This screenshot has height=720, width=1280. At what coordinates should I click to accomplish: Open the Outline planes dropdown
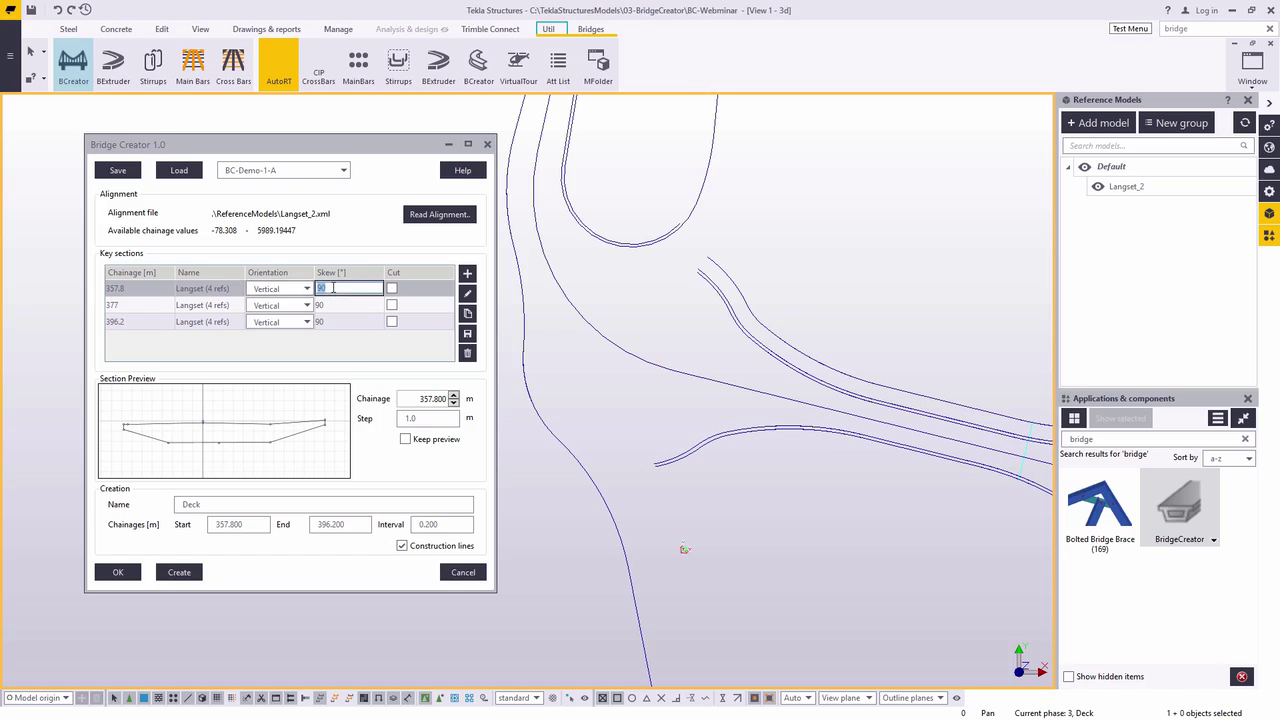[913, 698]
